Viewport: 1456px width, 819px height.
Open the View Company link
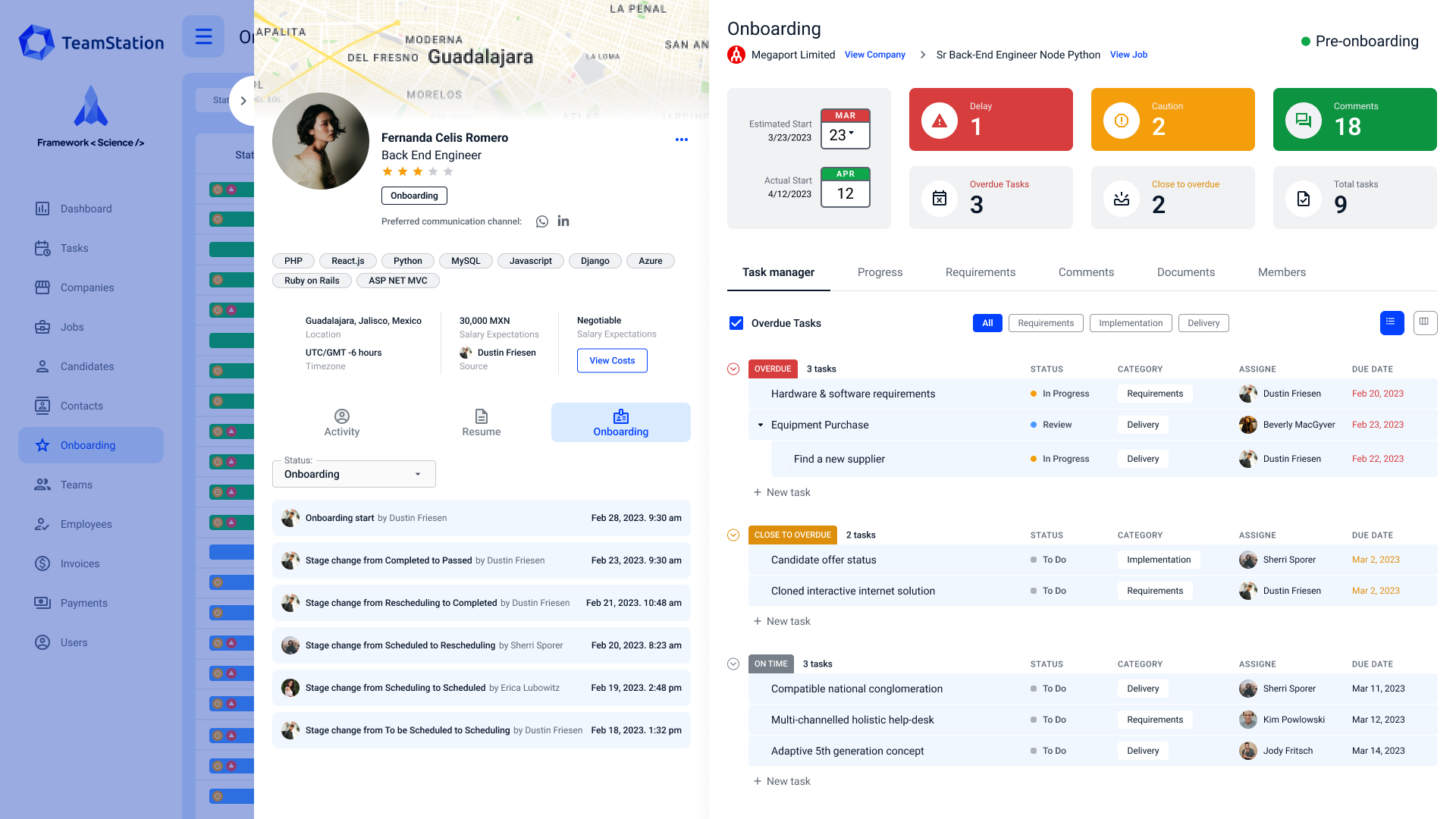tap(874, 55)
